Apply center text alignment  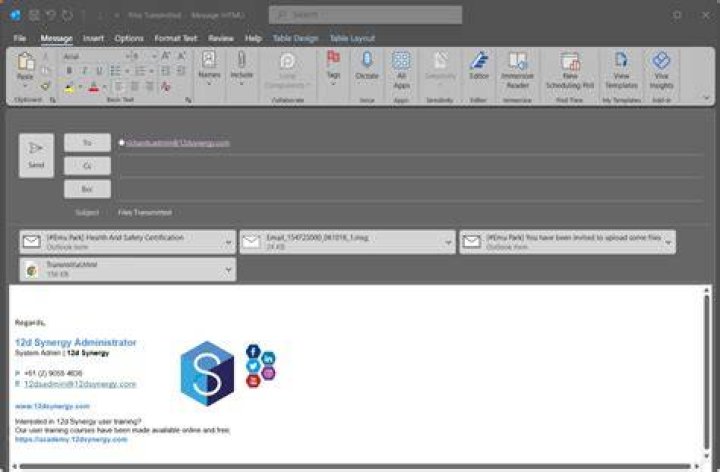tap(135, 86)
